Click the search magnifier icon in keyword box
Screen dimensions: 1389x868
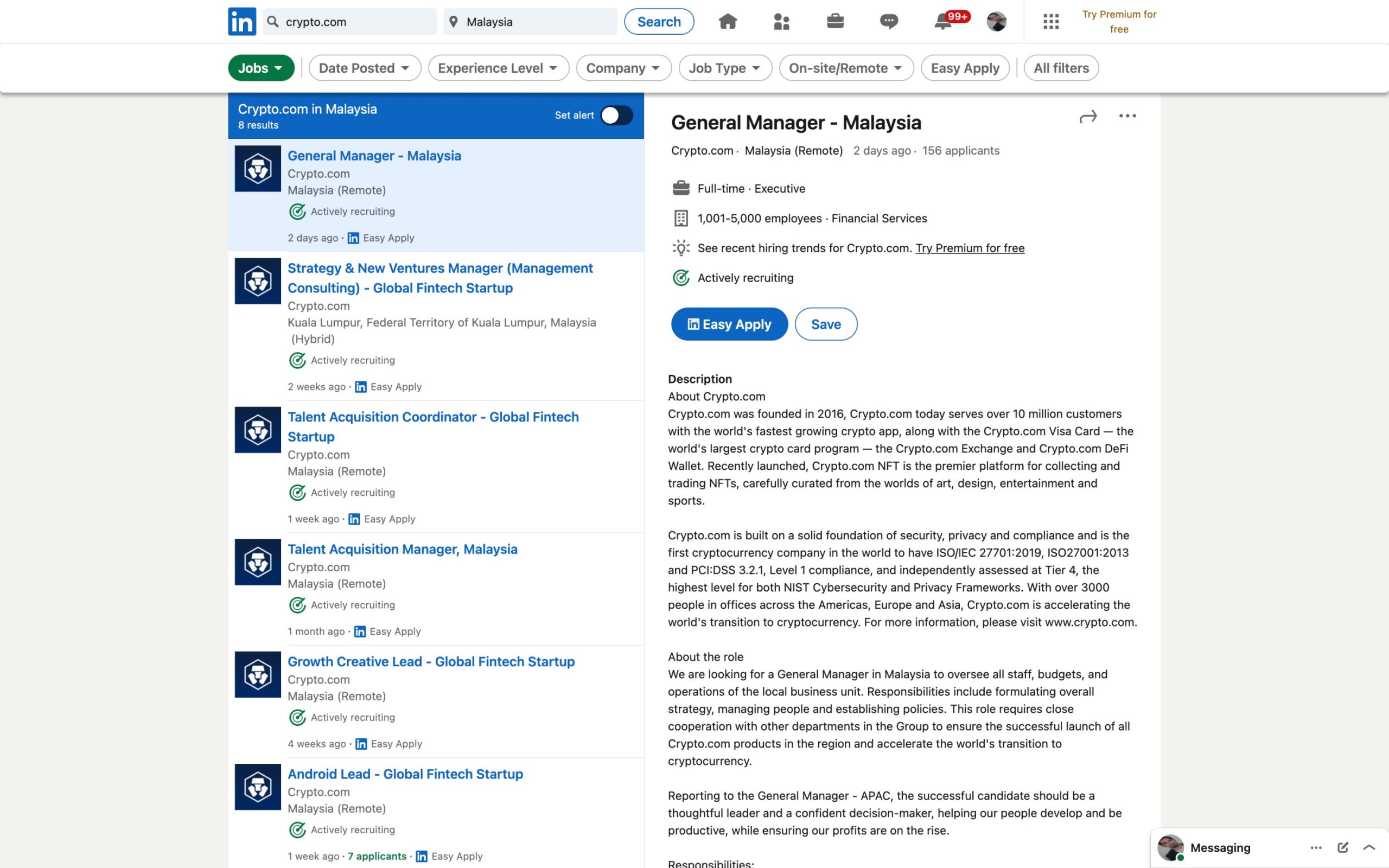point(273,22)
